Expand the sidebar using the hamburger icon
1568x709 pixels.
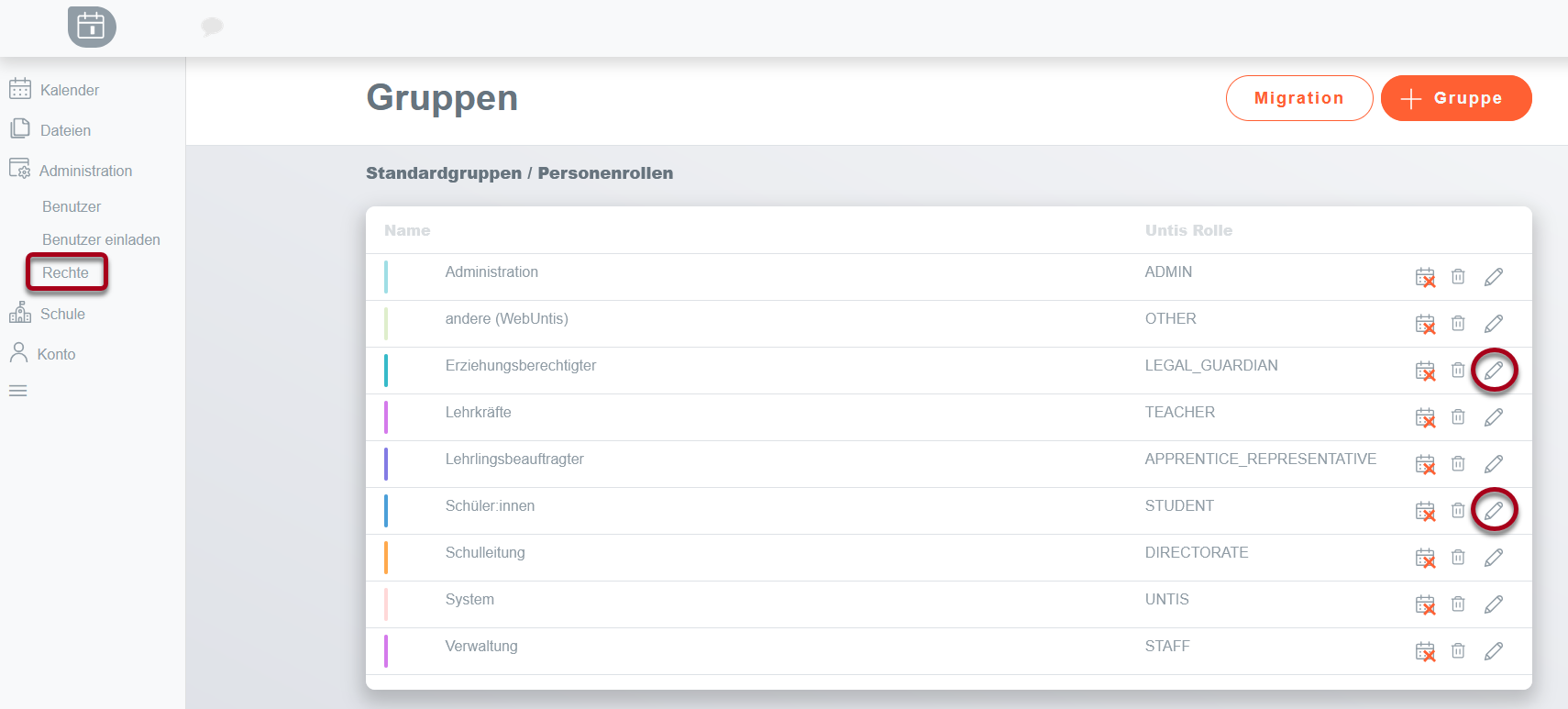click(x=18, y=391)
